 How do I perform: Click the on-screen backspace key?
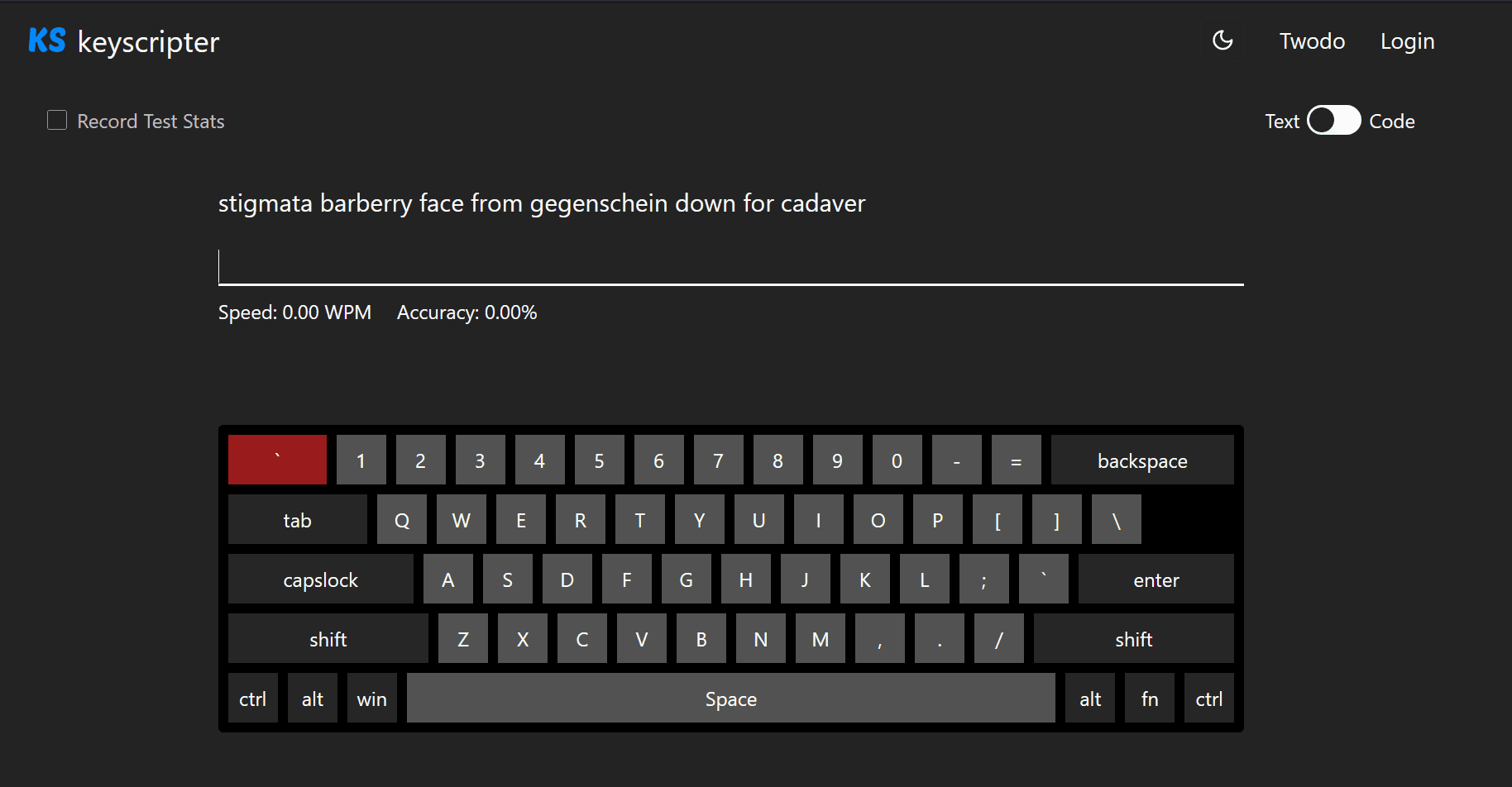click(x=1141, y=460)
